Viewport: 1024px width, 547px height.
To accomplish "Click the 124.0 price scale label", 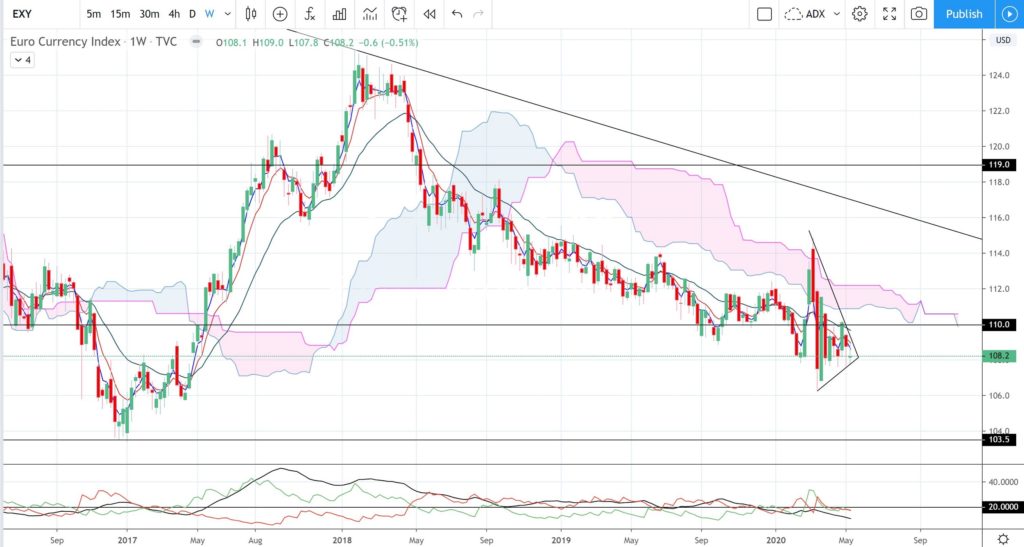I will (x=1000, y=76).
